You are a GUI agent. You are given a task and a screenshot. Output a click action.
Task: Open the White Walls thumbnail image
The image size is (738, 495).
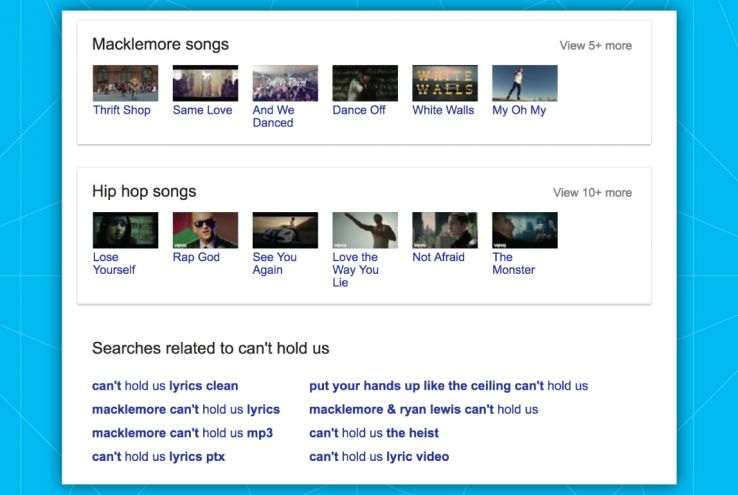point(445,83)
